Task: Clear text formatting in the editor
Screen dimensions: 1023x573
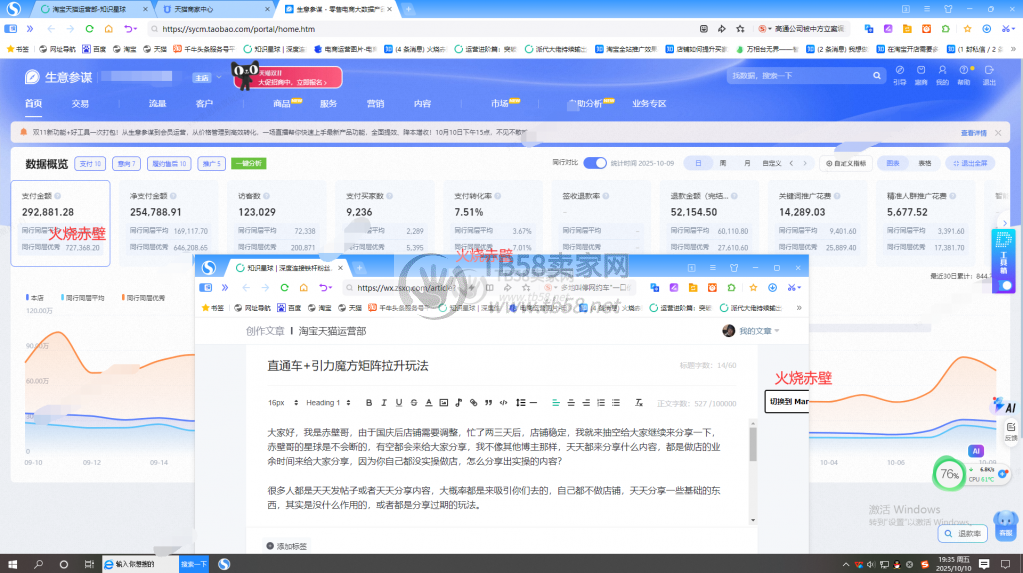Action: coord(639,403)
